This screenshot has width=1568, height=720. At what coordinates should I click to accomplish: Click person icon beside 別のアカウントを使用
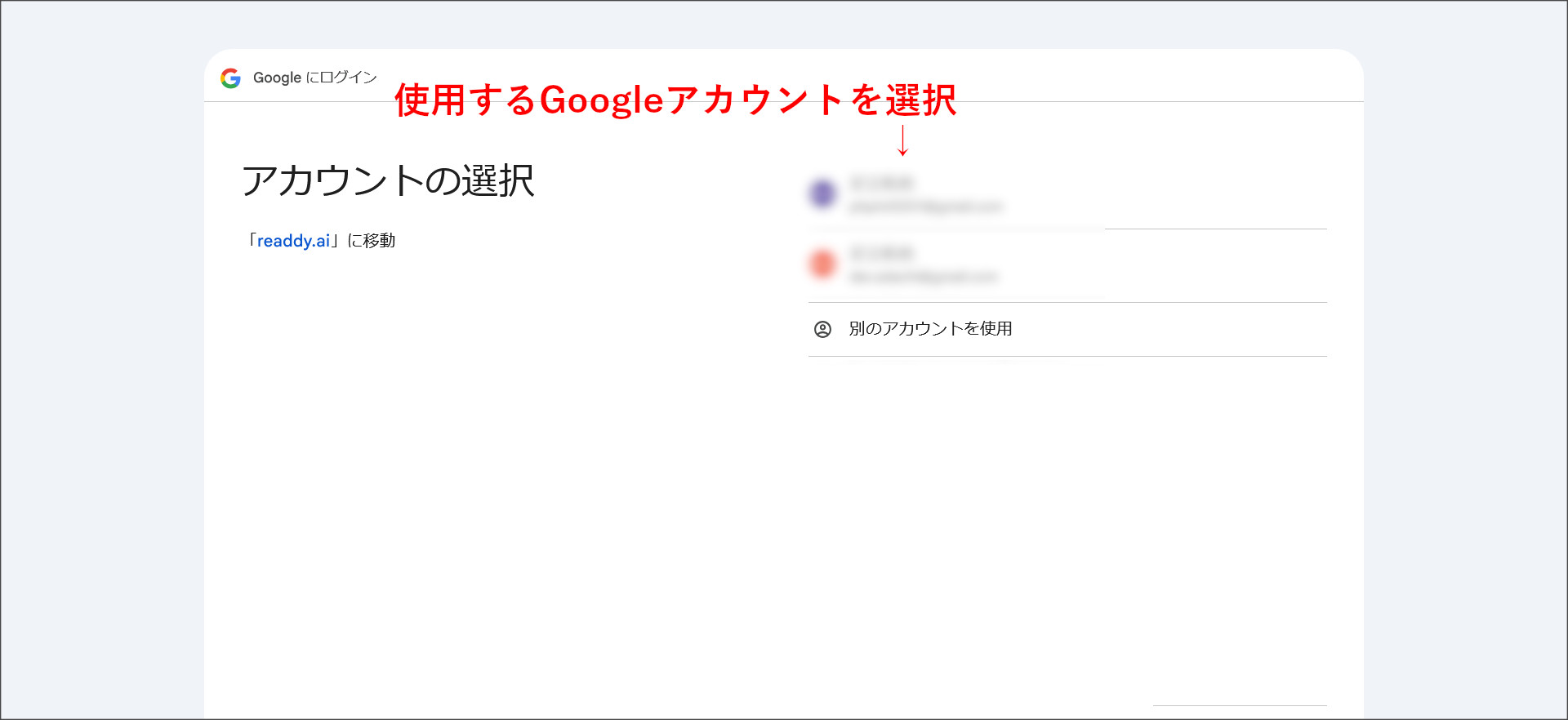822,329
